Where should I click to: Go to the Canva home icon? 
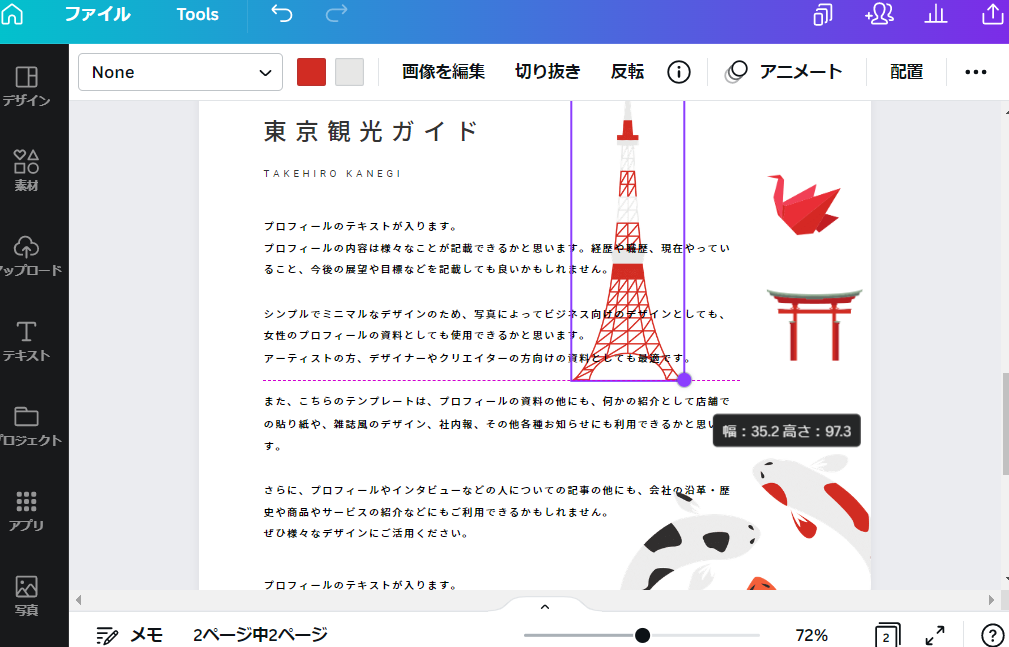[x=12, y=14]
